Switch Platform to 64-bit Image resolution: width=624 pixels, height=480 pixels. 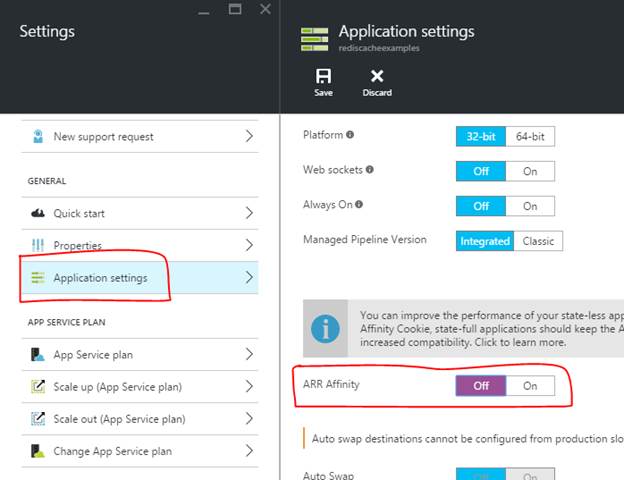(530, 136)
